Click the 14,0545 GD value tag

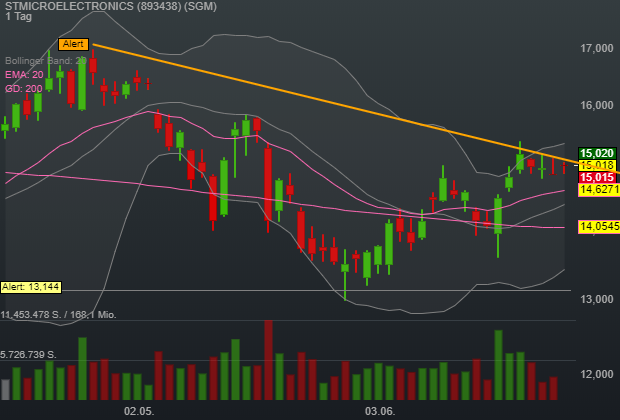tap(599, 227)
